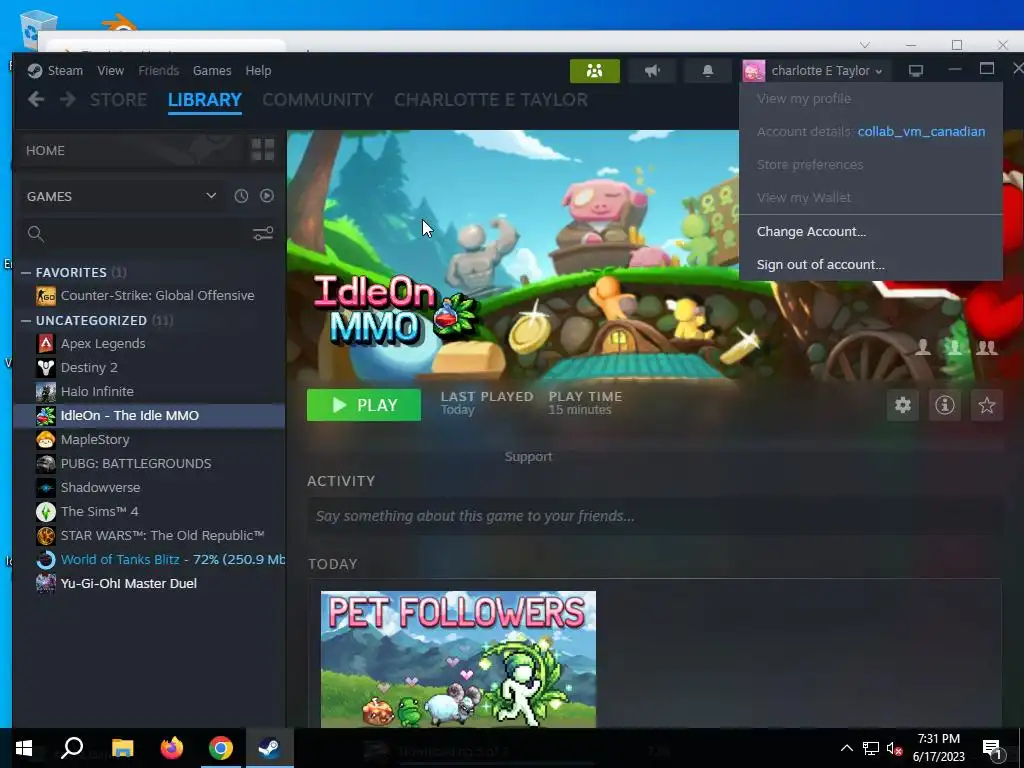
Task: Select the MapleStory icon
Action: pos(46,440)
